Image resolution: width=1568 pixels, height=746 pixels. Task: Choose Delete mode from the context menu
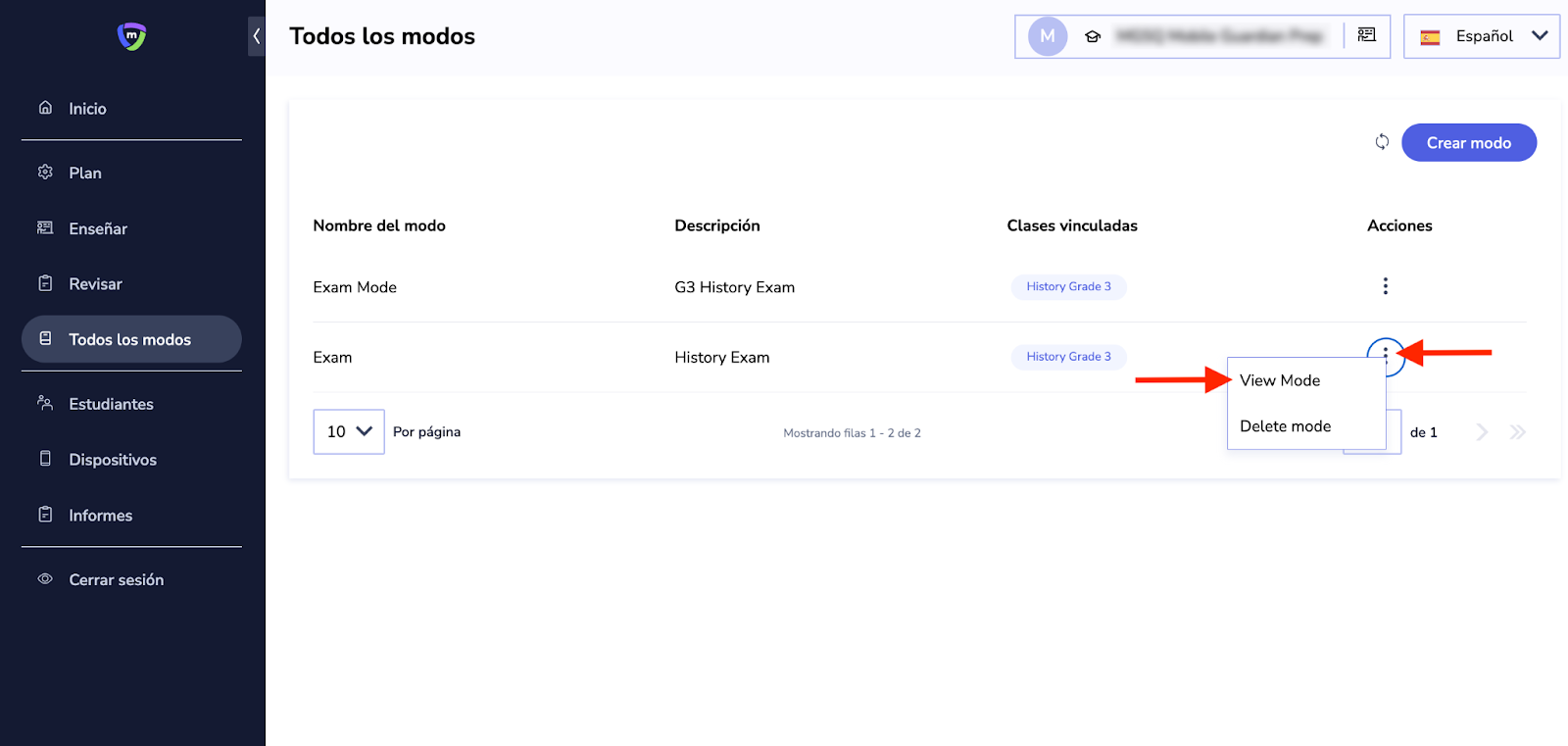coord(1285,426)
